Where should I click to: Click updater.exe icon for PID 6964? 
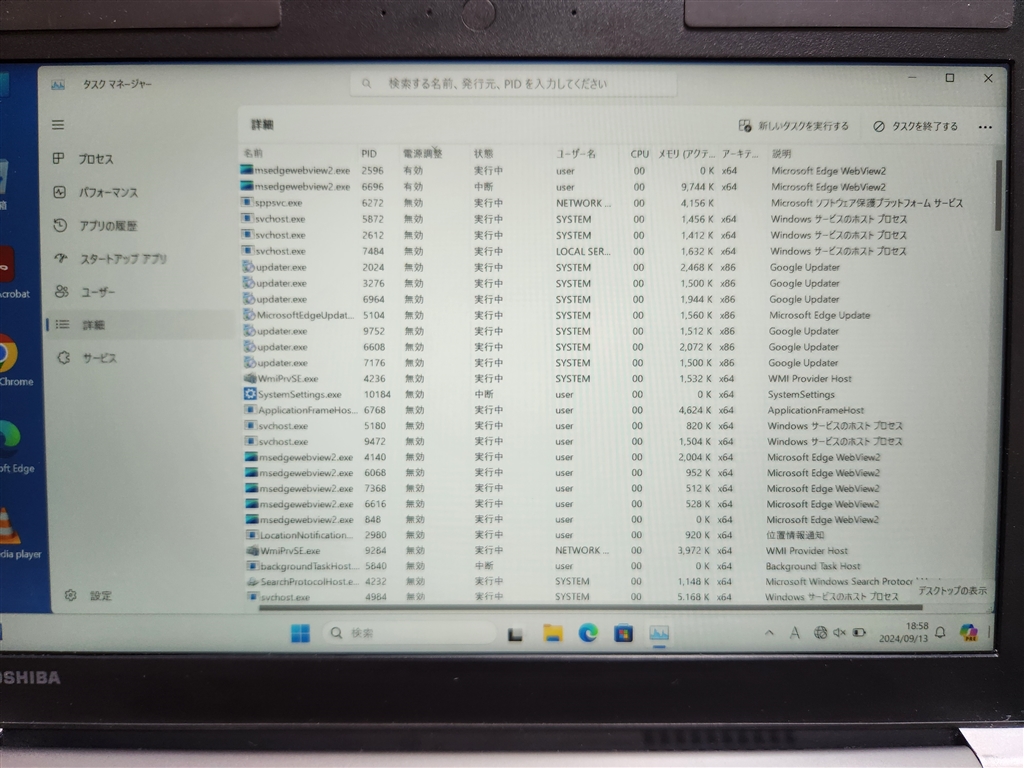coord(248,298)
